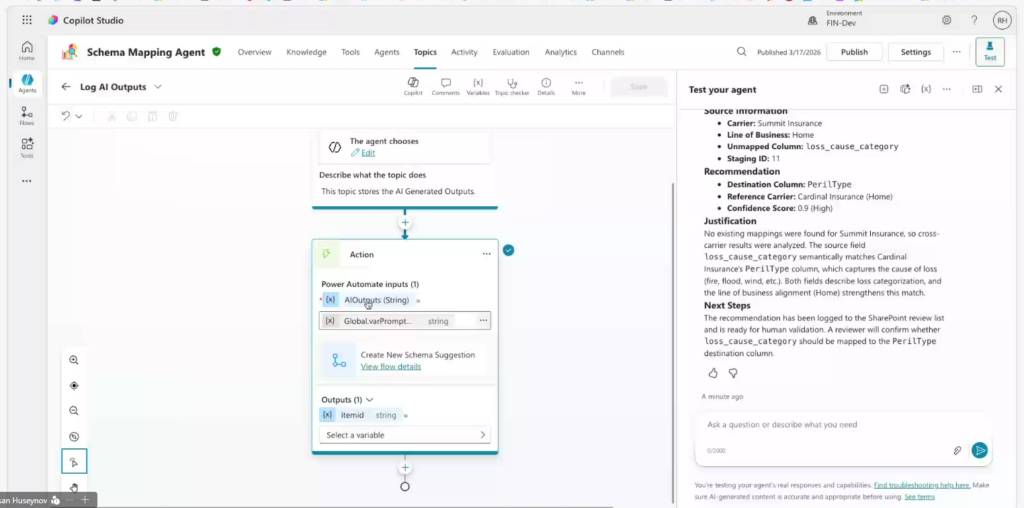This screenshot has width=1024, height=508.
Task: Zoom in on the canvas
Action: click(74, 360)
